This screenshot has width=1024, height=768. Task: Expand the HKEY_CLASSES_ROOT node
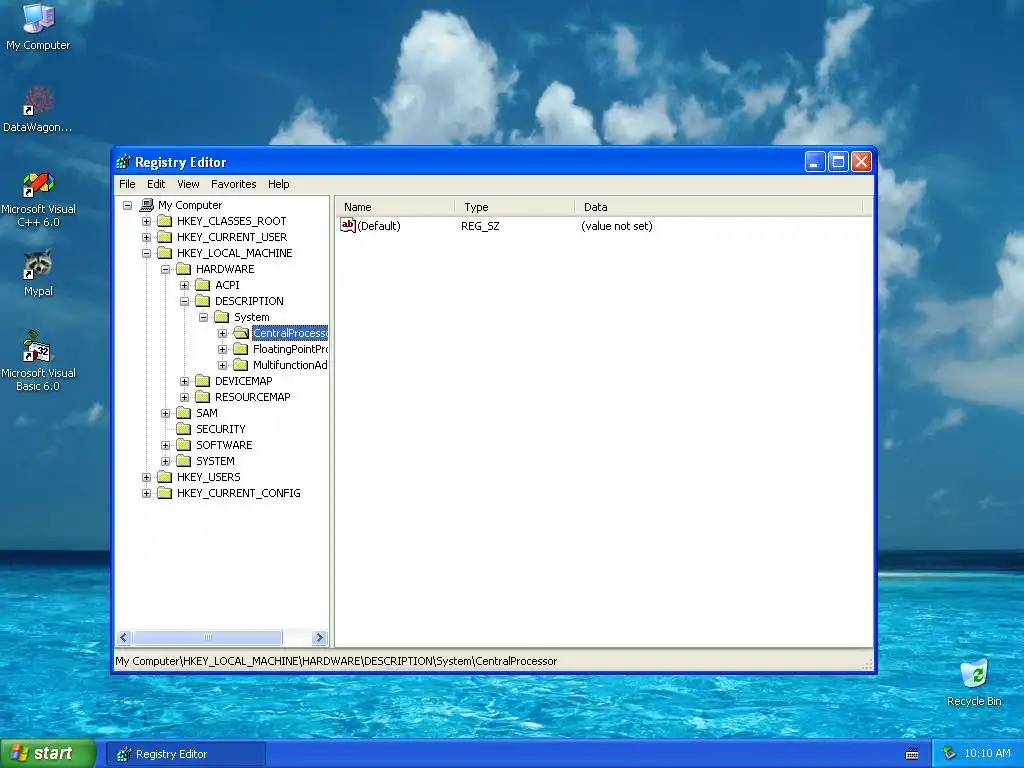coord(146,221)
